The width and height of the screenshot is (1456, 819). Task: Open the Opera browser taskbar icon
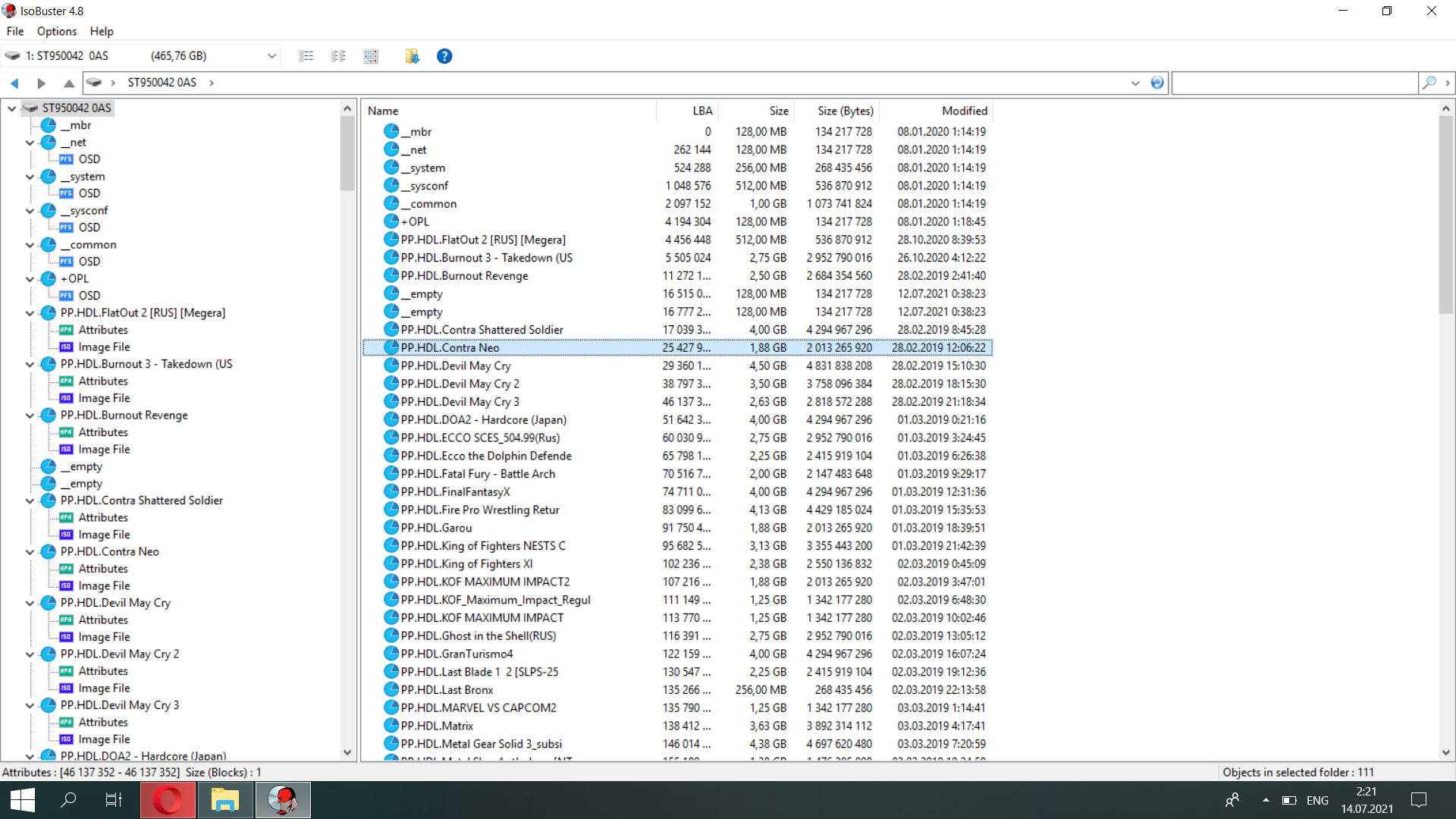(x=168, y=800)
